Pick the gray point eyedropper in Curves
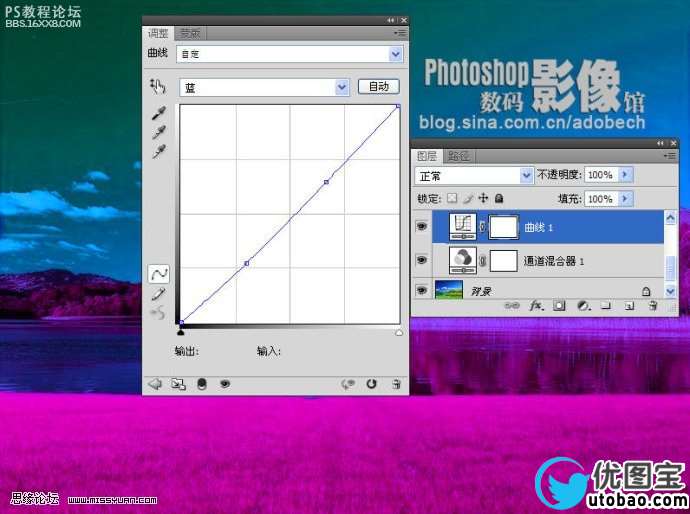The image size is (690, 514). [159, 132]
